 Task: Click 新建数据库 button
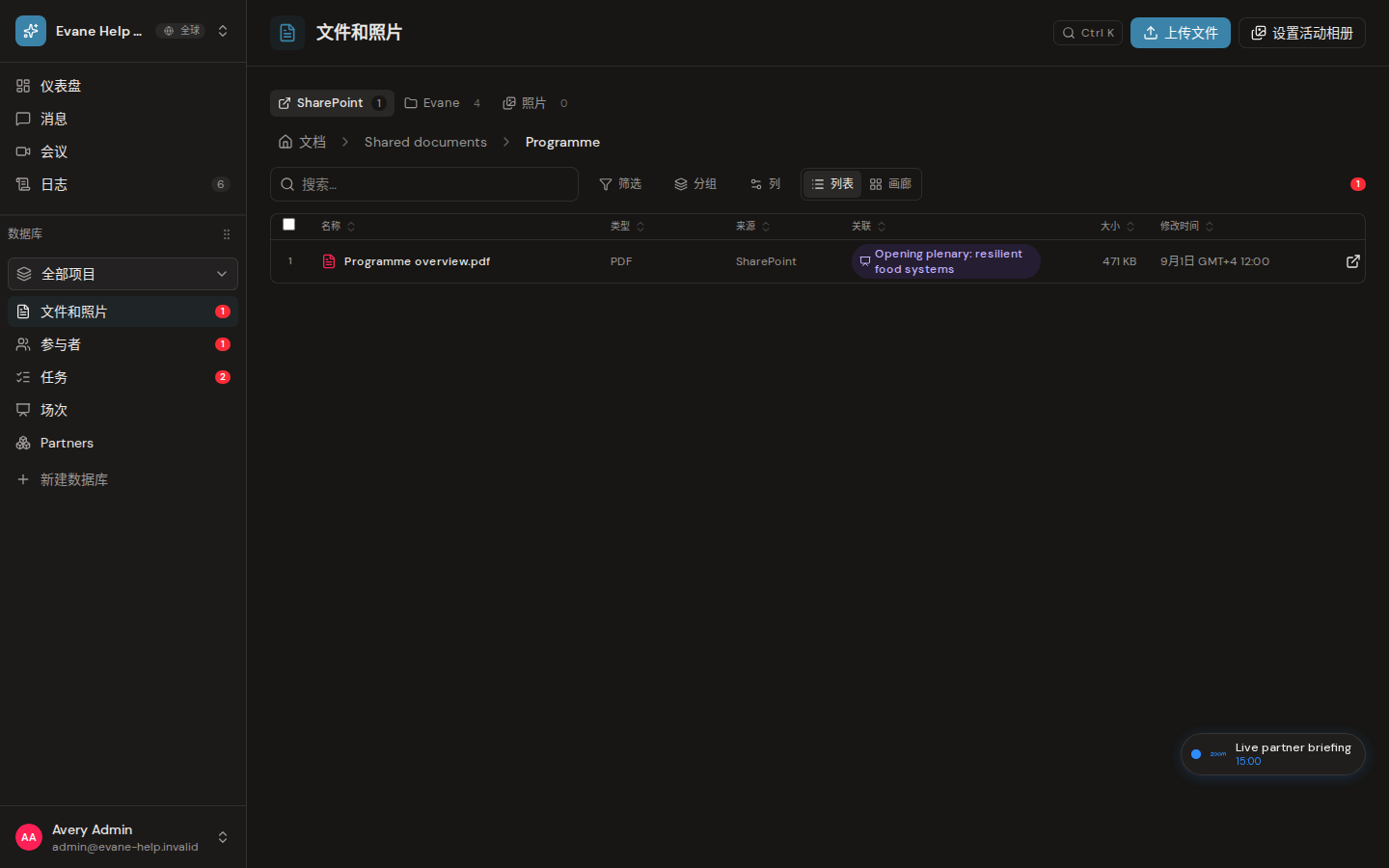[123, 479]
